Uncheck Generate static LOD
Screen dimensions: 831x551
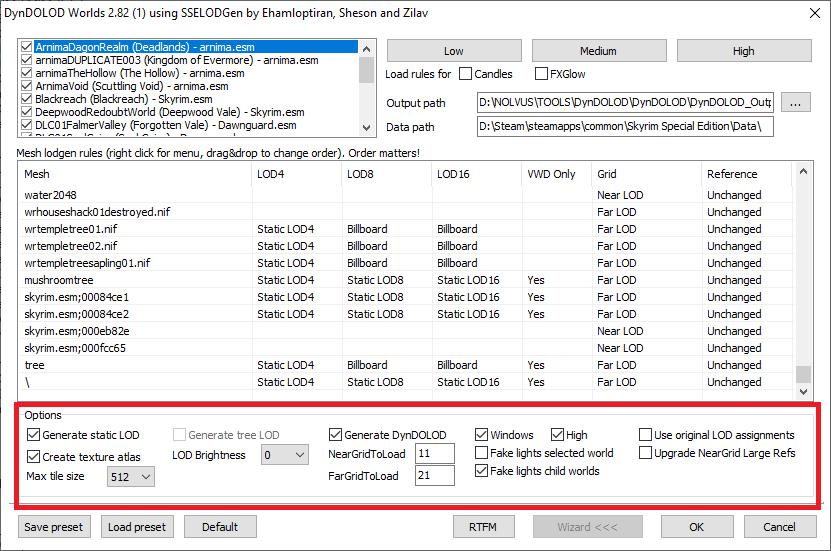tap(33, 435)
